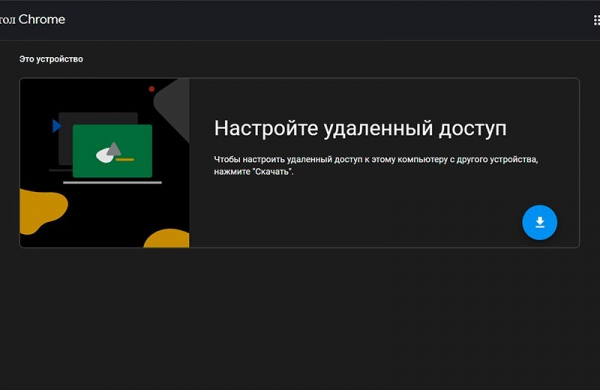Click the blue download button

(540, 222)
